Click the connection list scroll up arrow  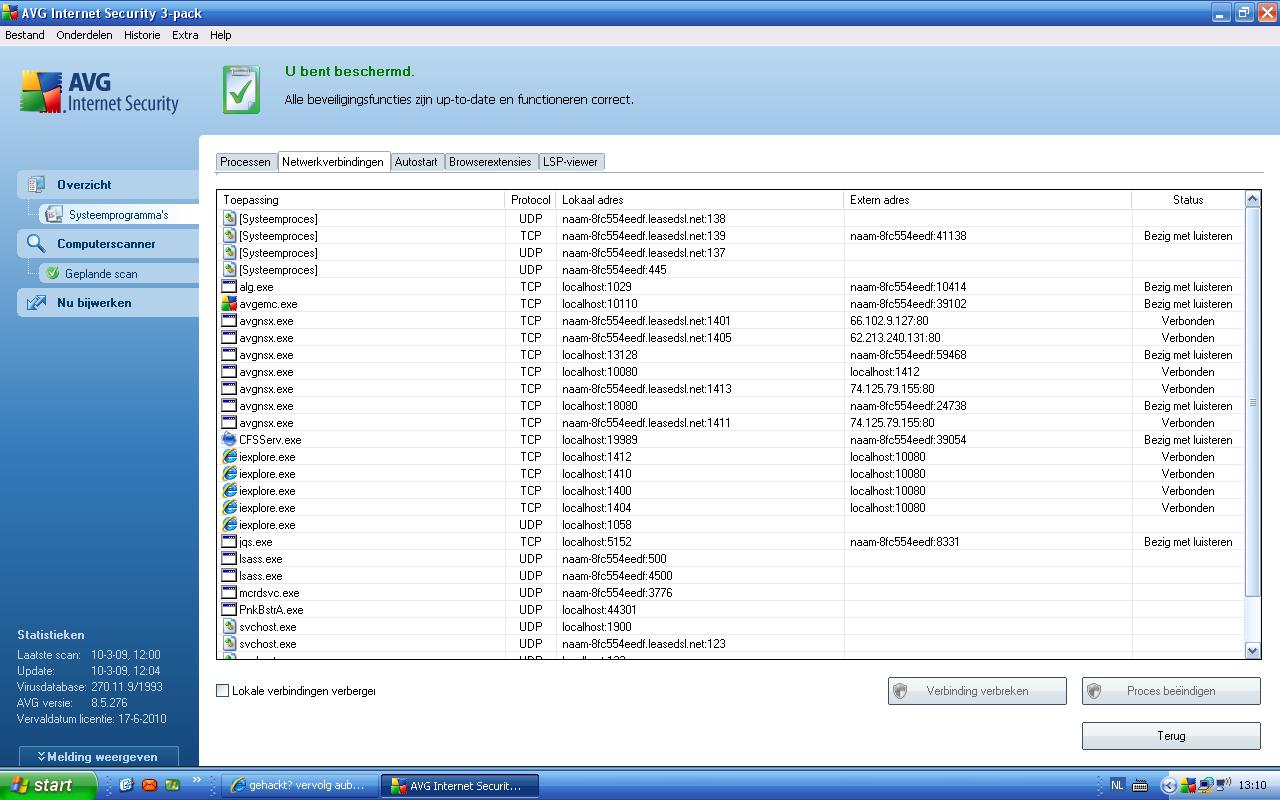pos(1253,199)
